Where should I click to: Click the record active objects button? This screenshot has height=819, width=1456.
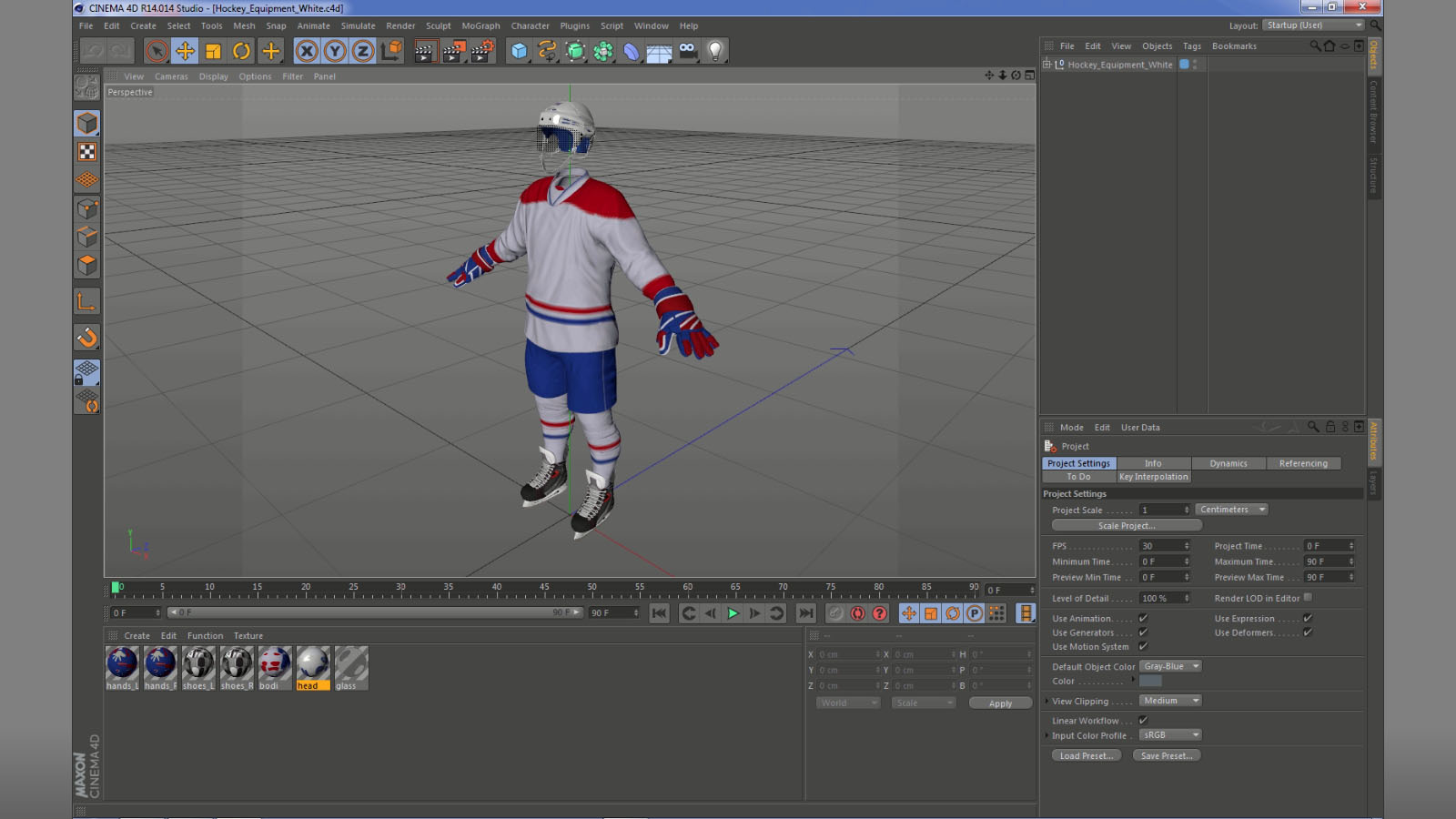tap(835, 613)
